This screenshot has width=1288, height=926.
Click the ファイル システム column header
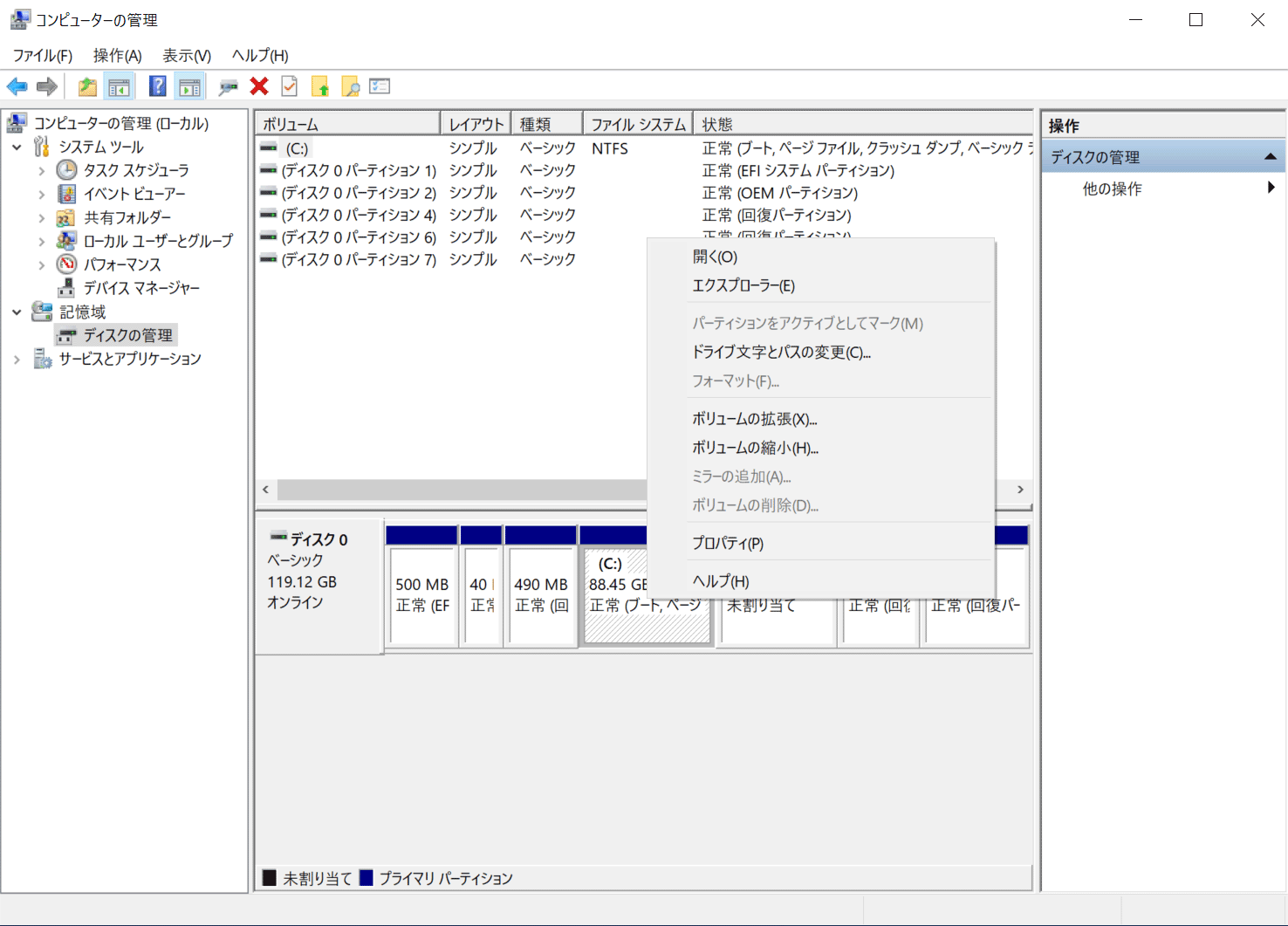click(x=638, y=124)
